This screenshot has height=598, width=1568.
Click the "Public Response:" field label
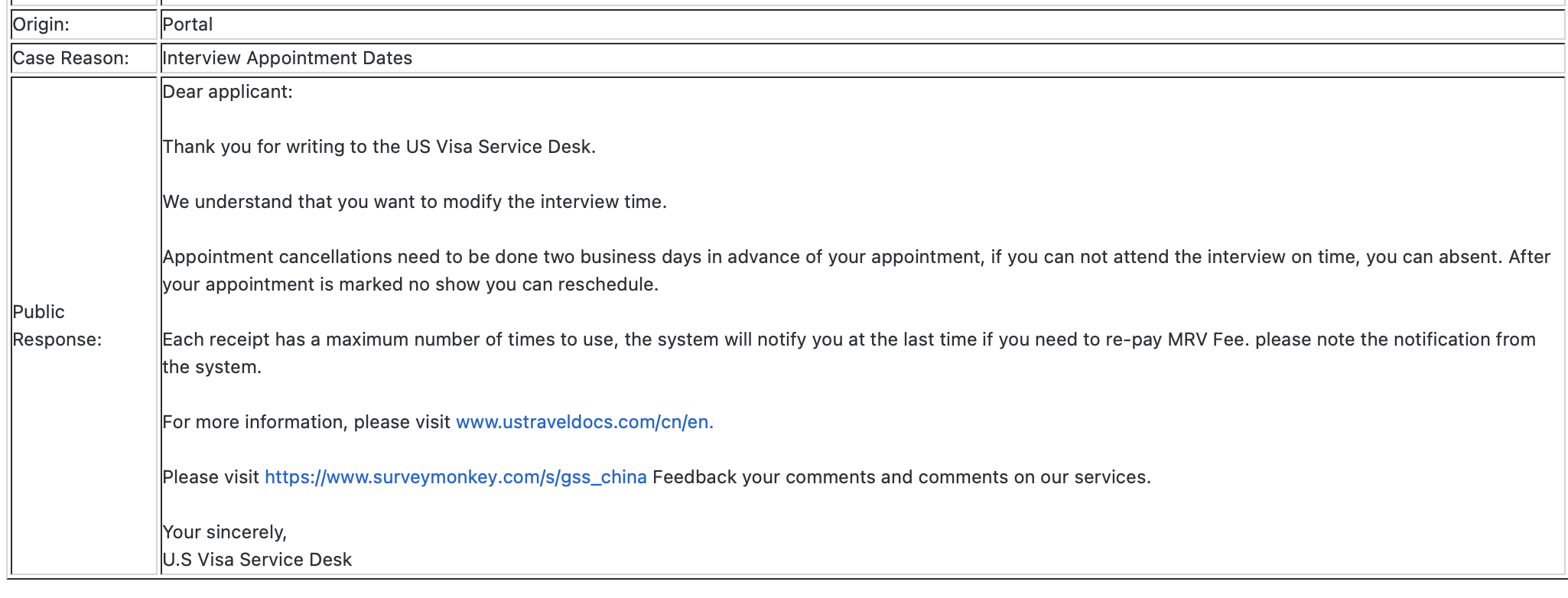(x=57, y=326)
